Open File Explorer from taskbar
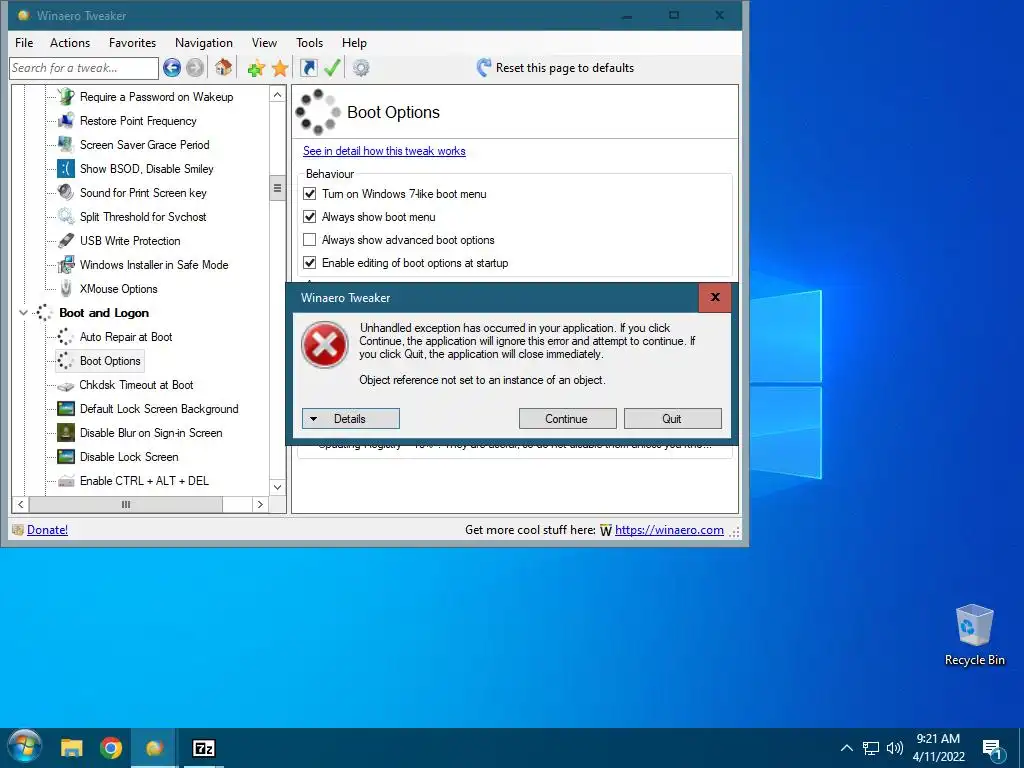The width and height of the screenshot is (1024, 768). click(x=72, y=748)
